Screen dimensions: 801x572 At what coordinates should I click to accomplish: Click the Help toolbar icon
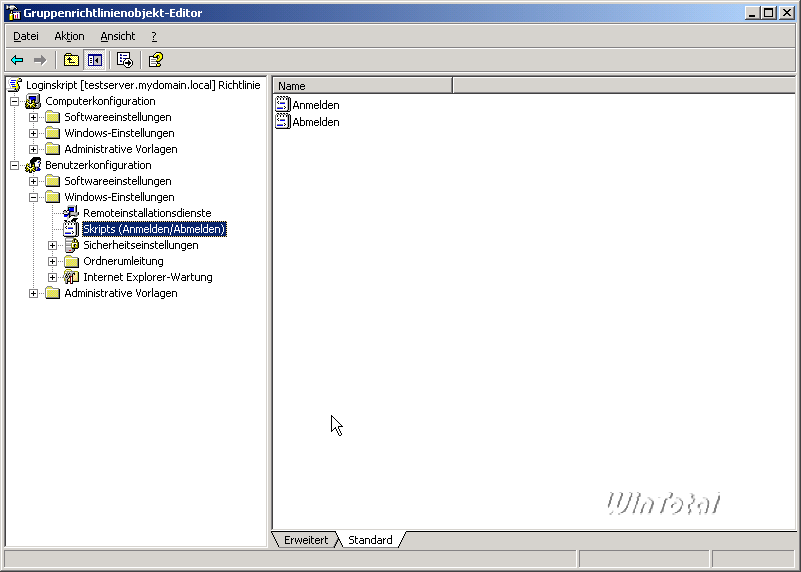click(155, 60)
